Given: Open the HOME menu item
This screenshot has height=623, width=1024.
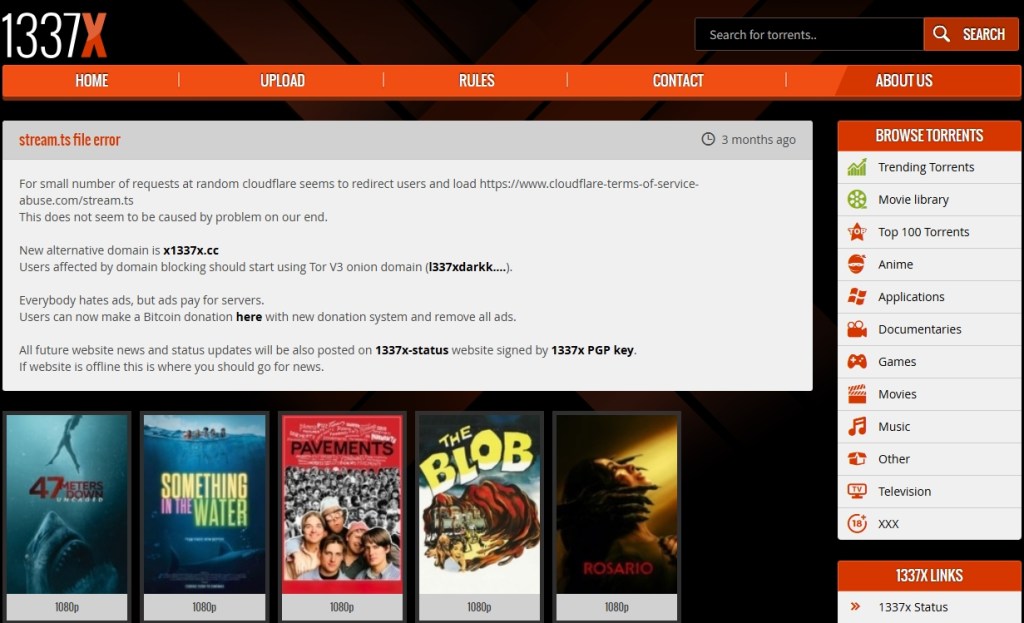Looking at the screenshot, I should tap(91, 80).
